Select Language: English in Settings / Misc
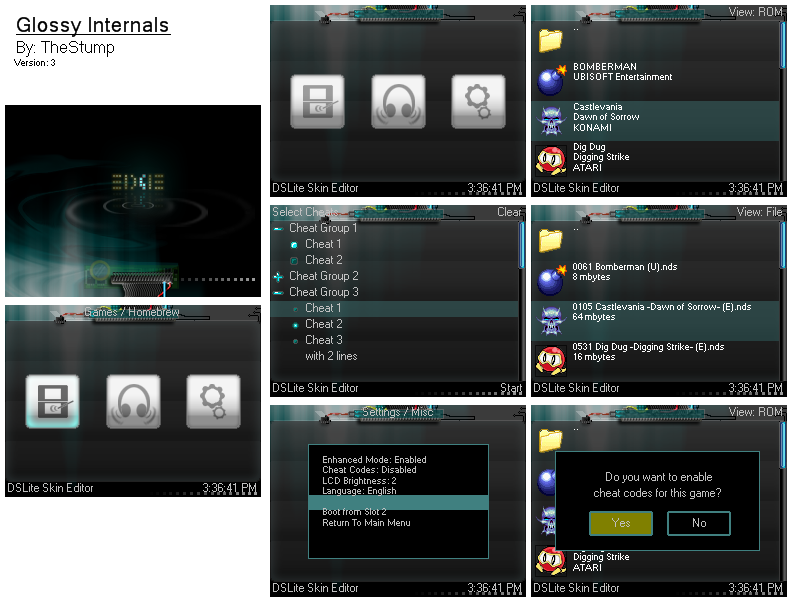792x602 pixels. [359, 491]
